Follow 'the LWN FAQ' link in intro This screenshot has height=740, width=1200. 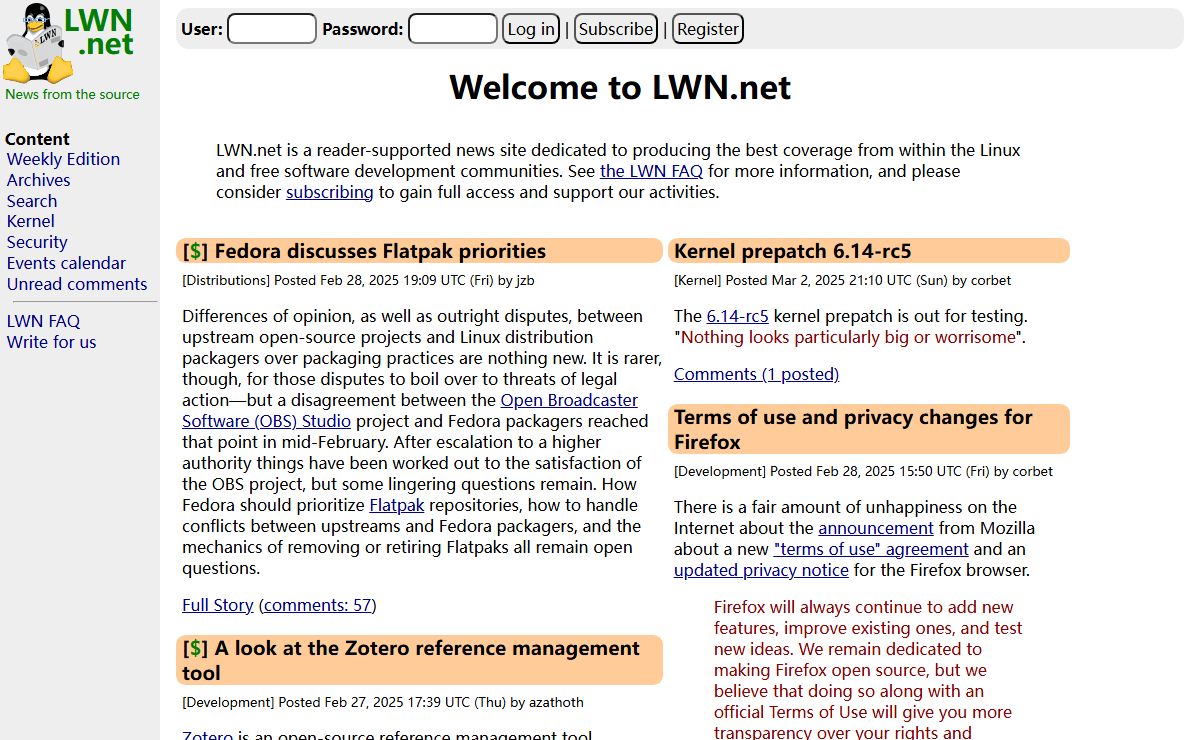pos(651,171)
